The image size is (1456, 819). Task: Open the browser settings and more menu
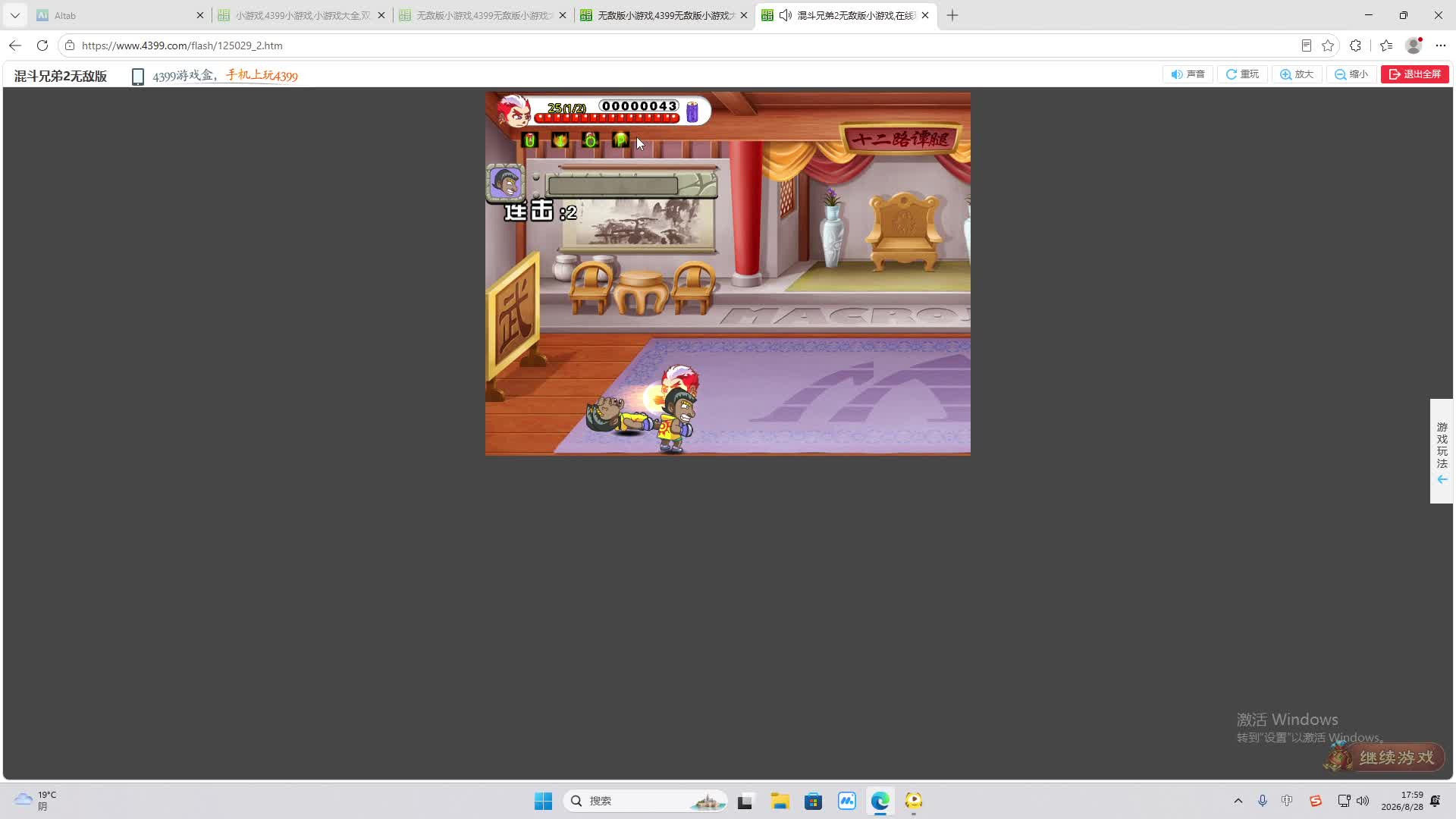pos(1441,45)
